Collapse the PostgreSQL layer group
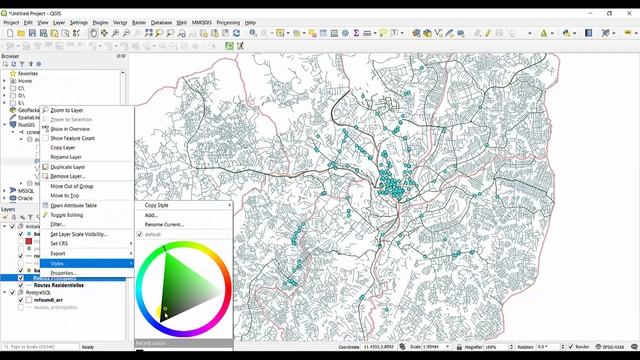Image resolution: width=640 pixels, height=360 pixels. [x=4, y=292]
